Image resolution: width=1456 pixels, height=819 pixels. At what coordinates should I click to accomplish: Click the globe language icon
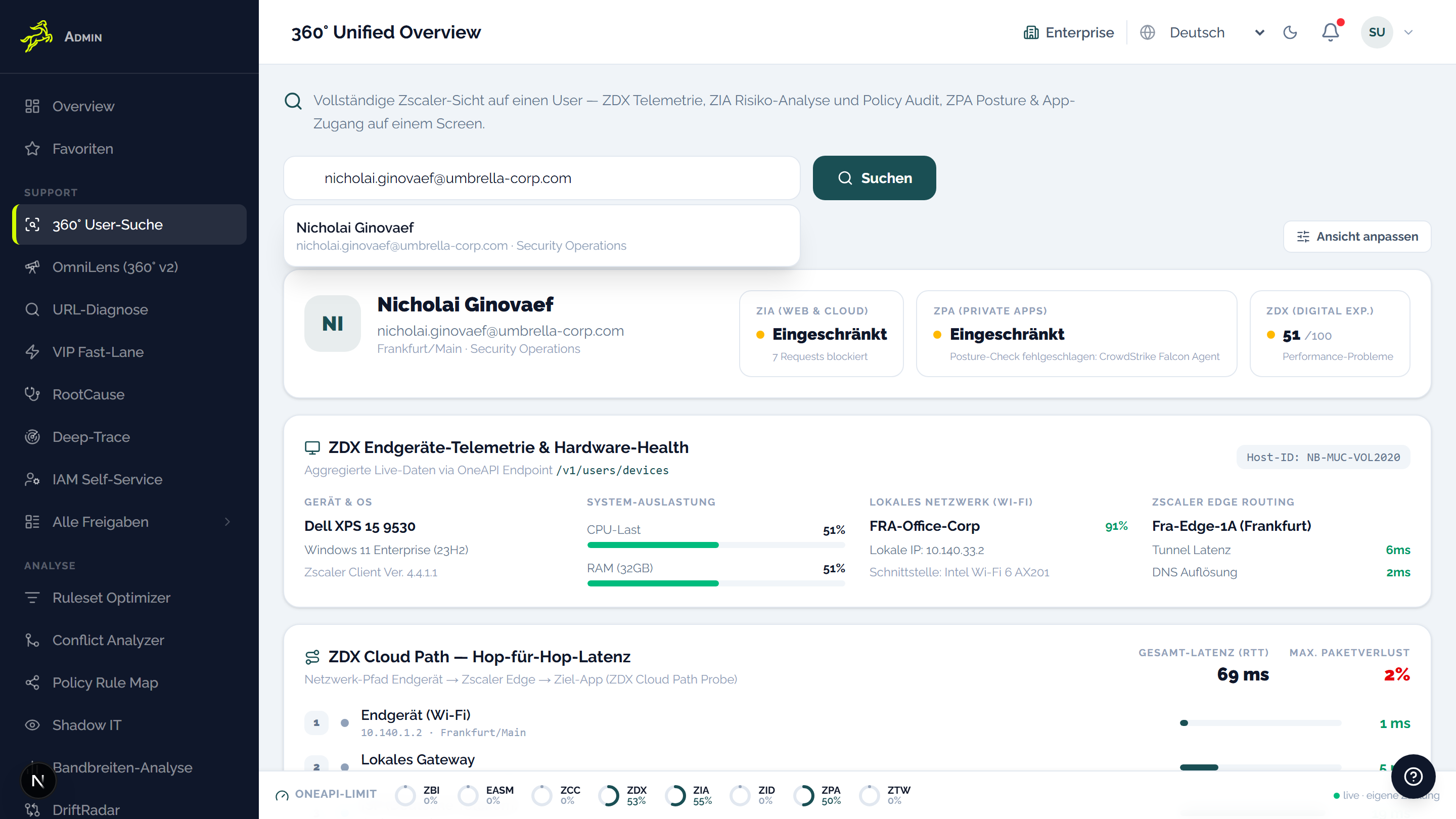(x=1148, y=32)
